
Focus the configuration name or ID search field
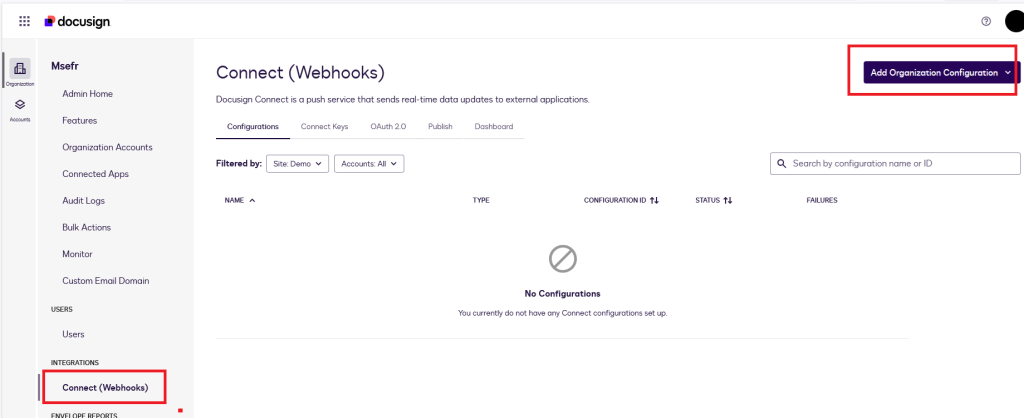(x=895, y=163)
